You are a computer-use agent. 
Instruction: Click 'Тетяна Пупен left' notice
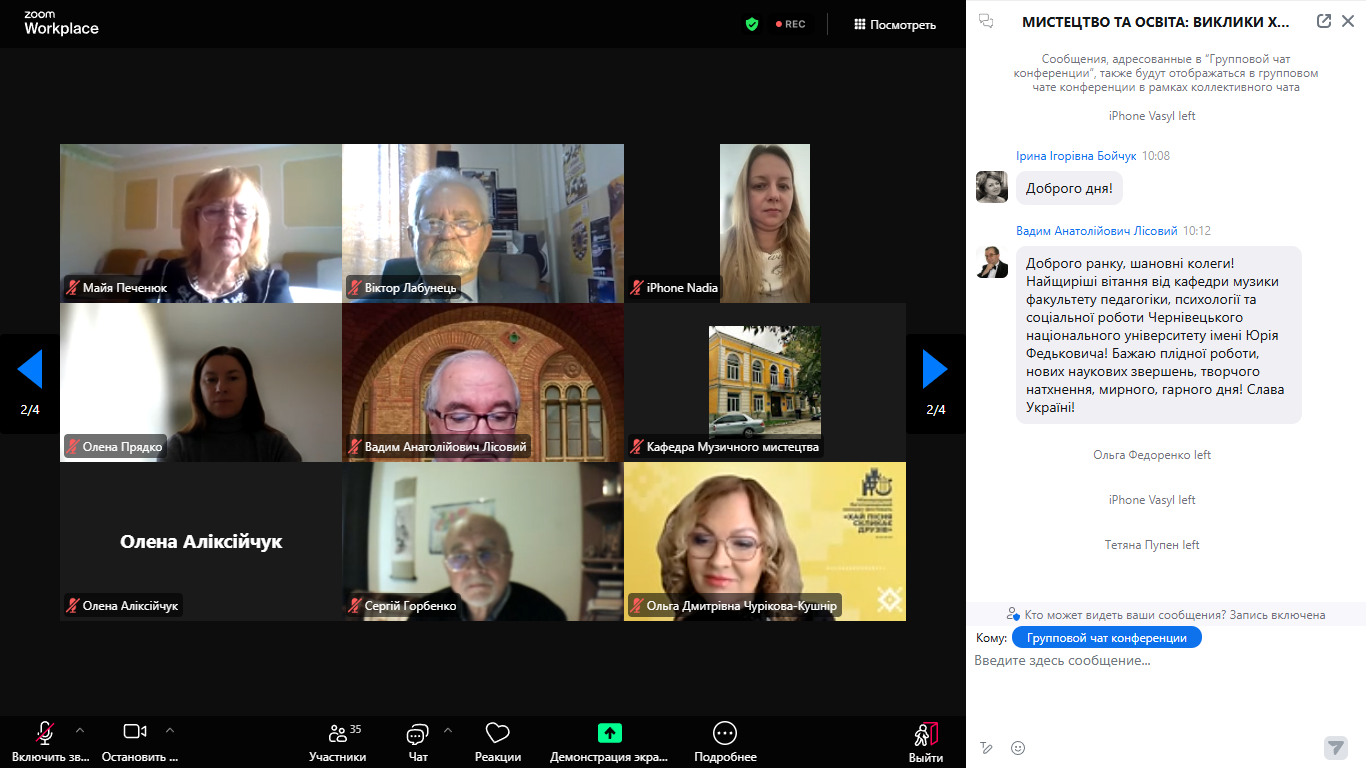(1152, 545)
